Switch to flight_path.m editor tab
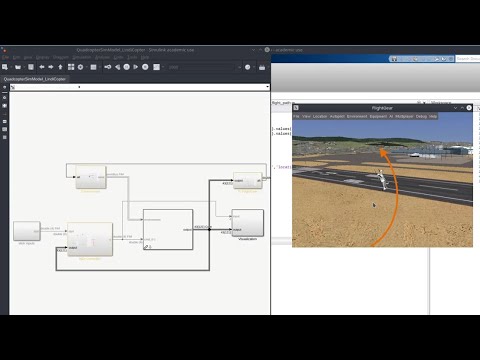 (x=283, y=102)
